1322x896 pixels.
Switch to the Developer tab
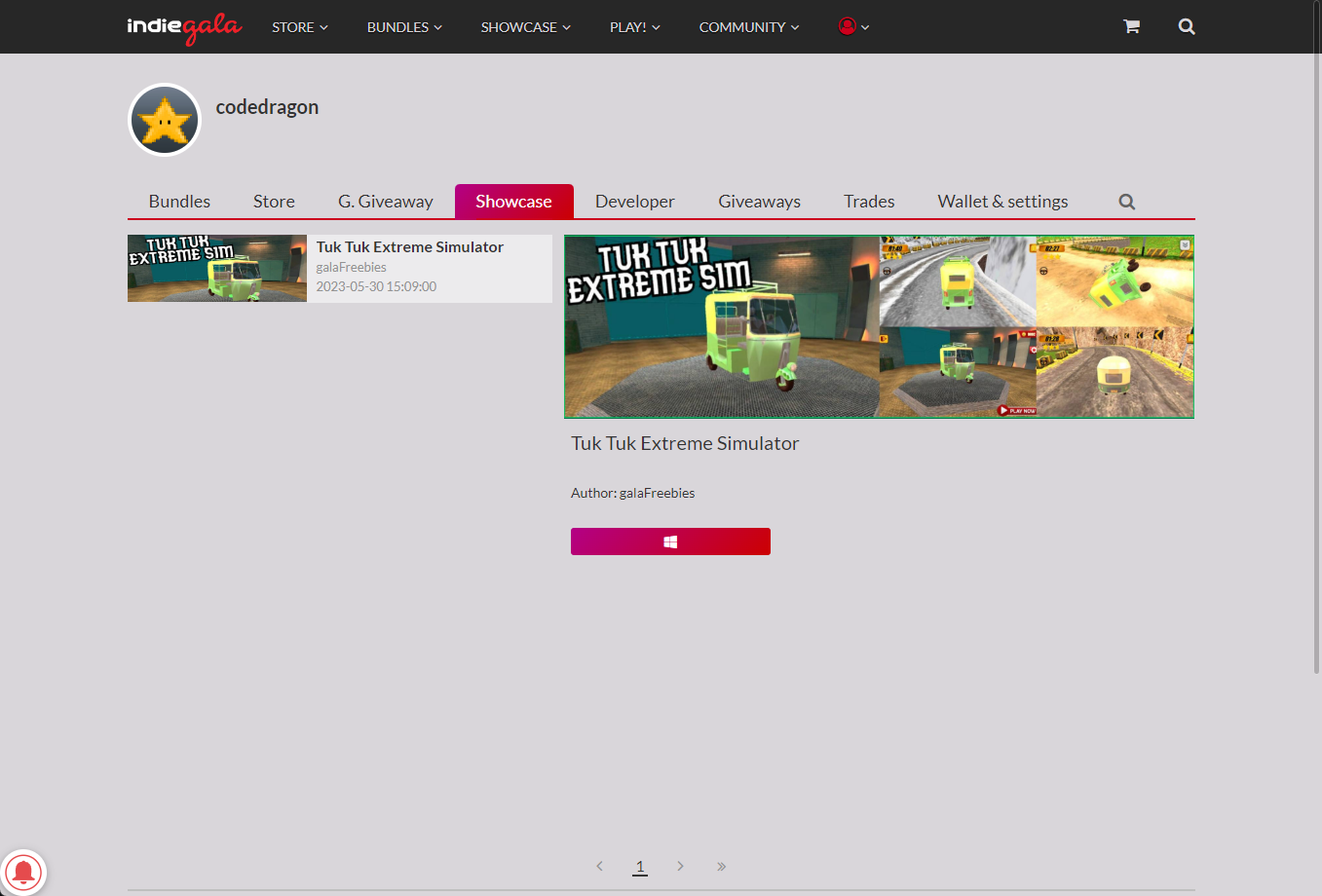click(x=635, y=202)
